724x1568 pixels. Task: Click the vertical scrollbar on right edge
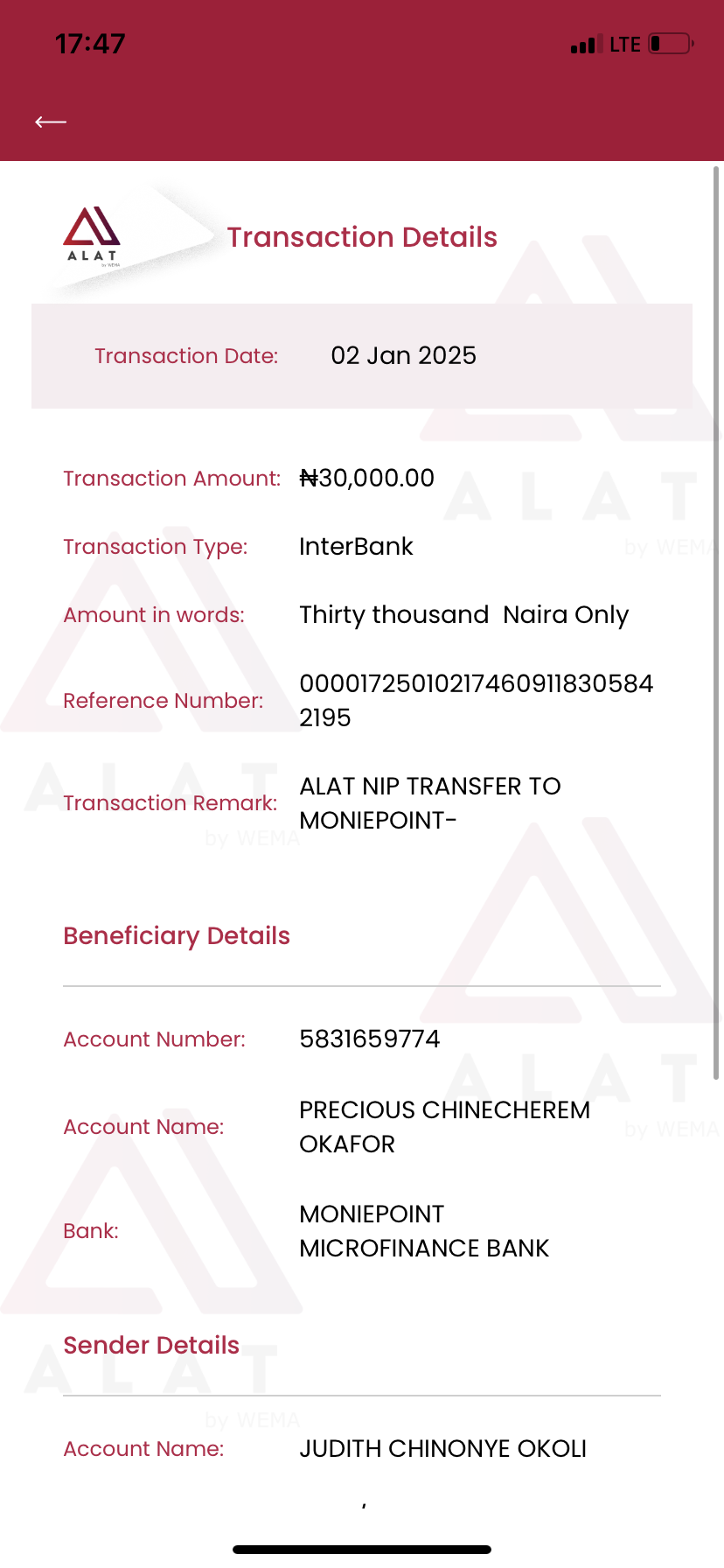pyautogui.click(x=716, y=621)
